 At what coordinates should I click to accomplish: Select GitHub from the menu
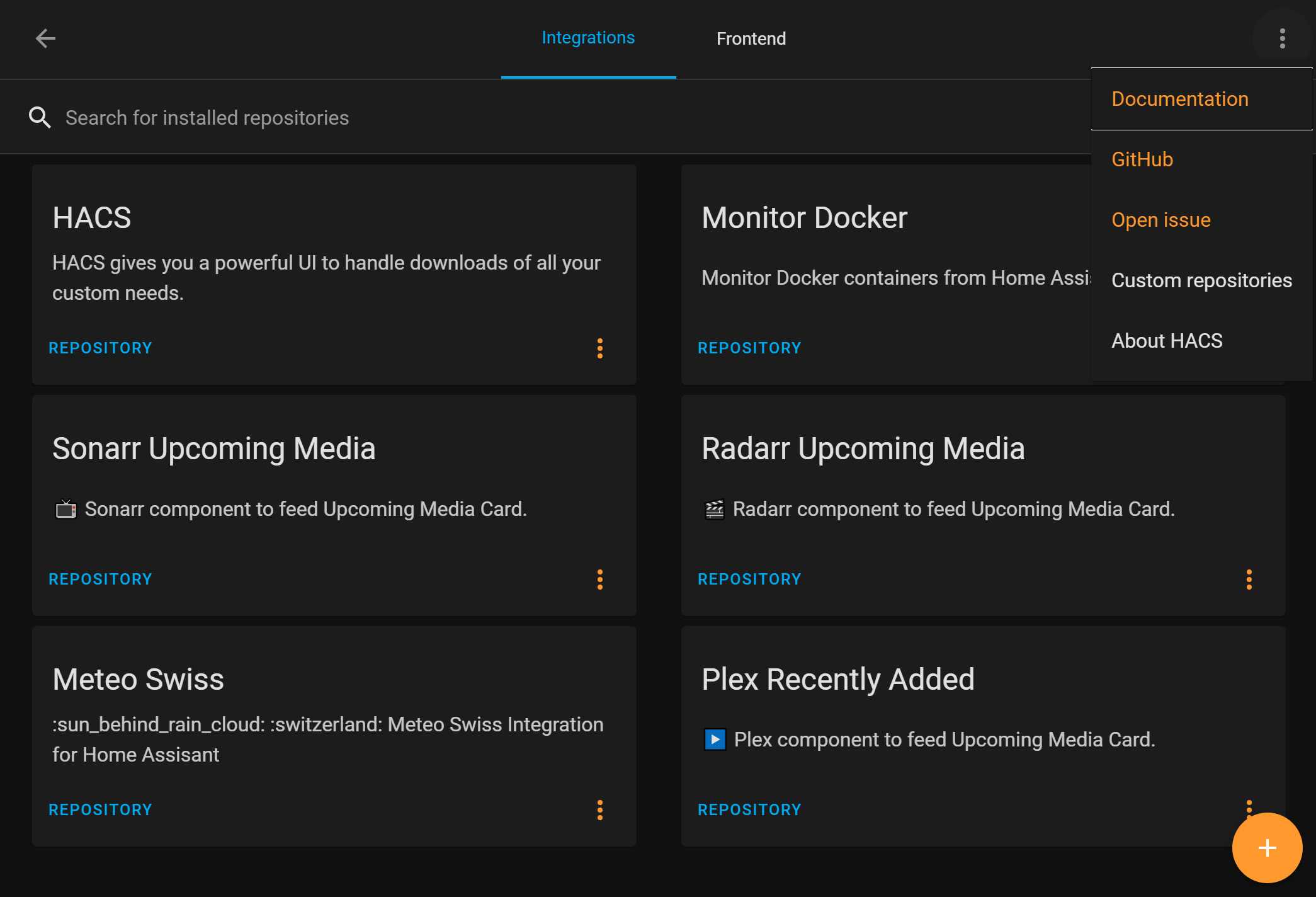pos(1201,159)
